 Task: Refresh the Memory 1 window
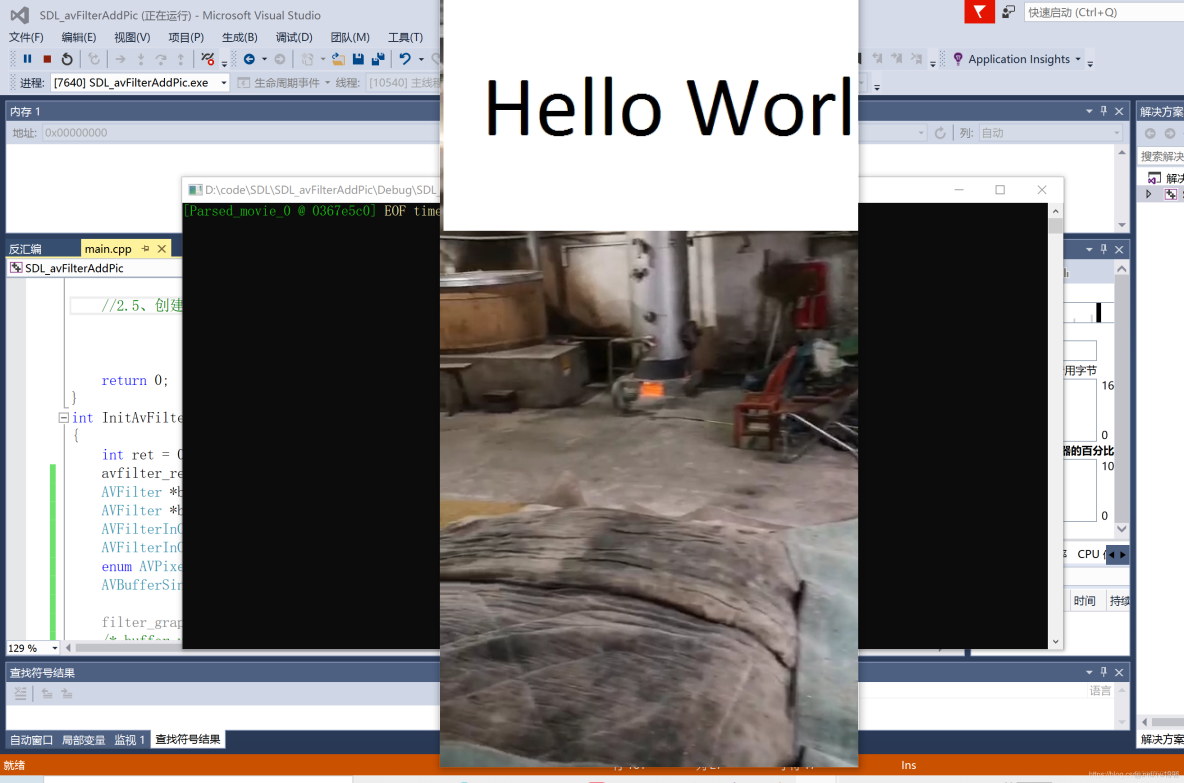pyautogui.click(x=940, y=133)
